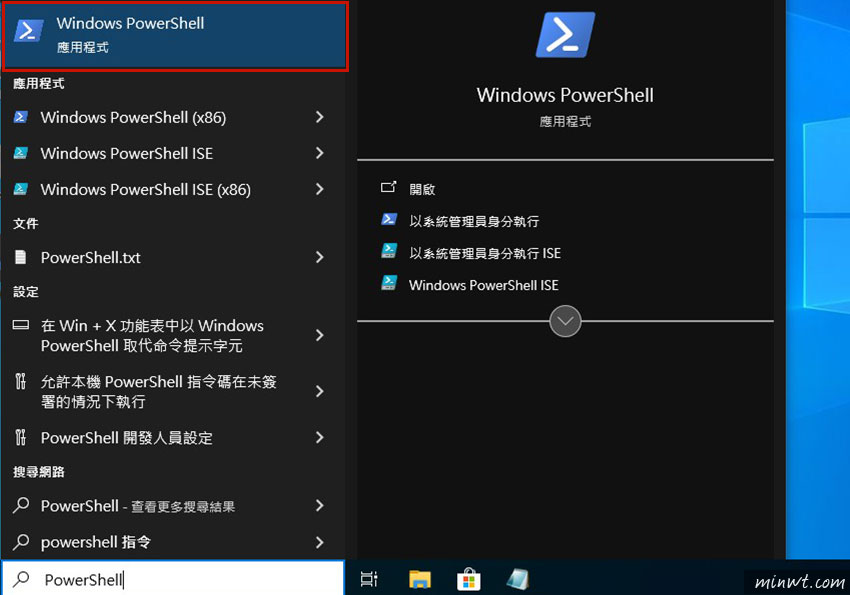Expand the circular chevron below the action list
This screenshot has width=850, height=595.
[565, 321]
